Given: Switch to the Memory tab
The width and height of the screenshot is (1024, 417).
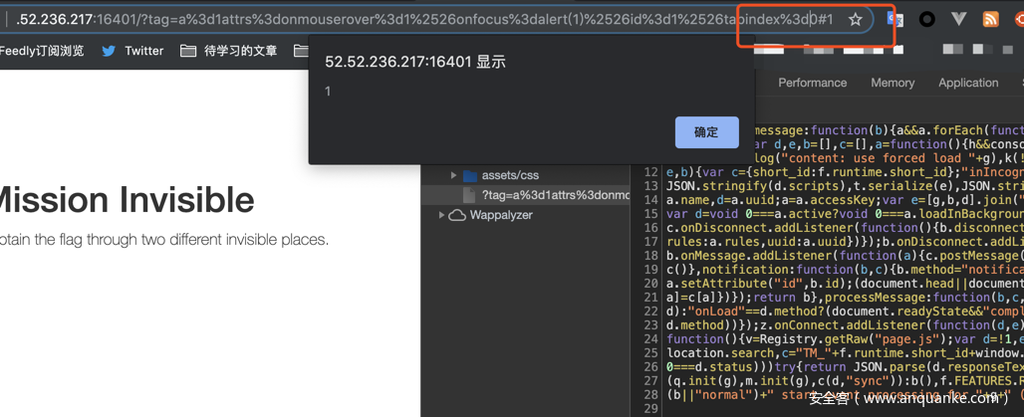Looking at the screenshot, I should 892,83.
